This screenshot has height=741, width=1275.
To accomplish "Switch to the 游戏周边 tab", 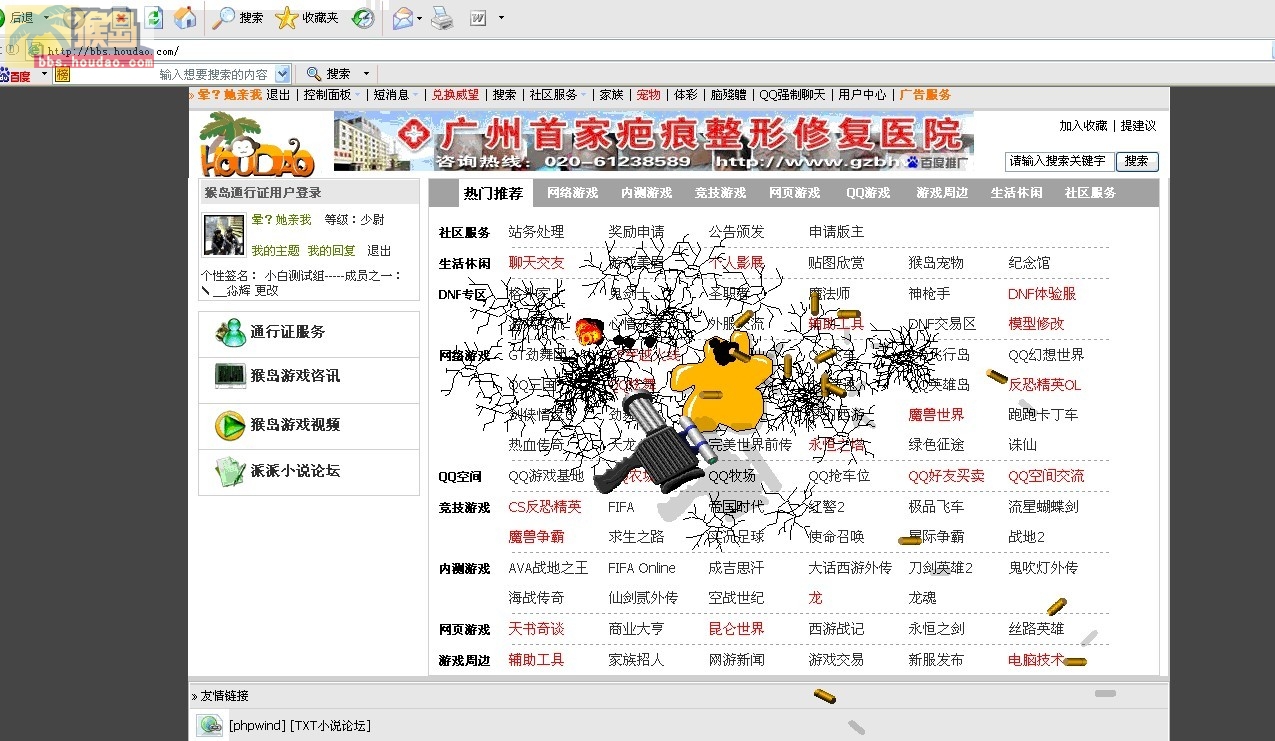I will click(x=942, y=193).
